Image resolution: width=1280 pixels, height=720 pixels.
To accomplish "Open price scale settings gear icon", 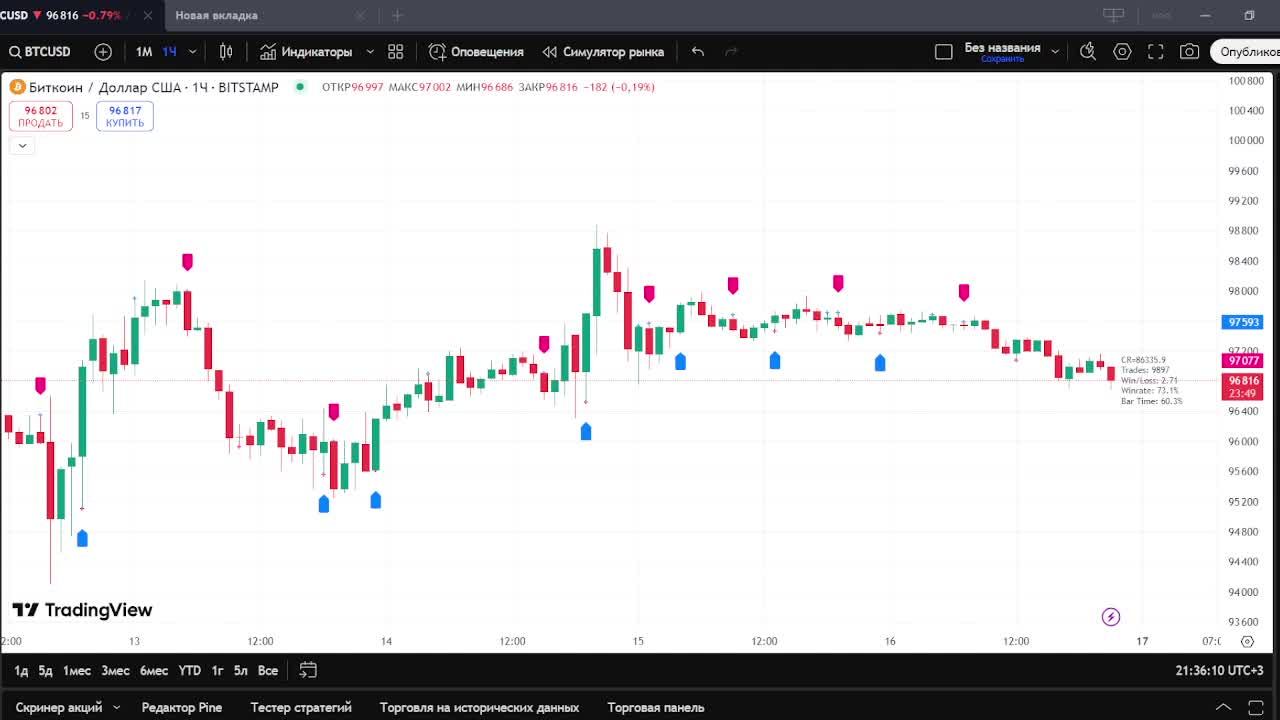I will (x=1247, y=642).
